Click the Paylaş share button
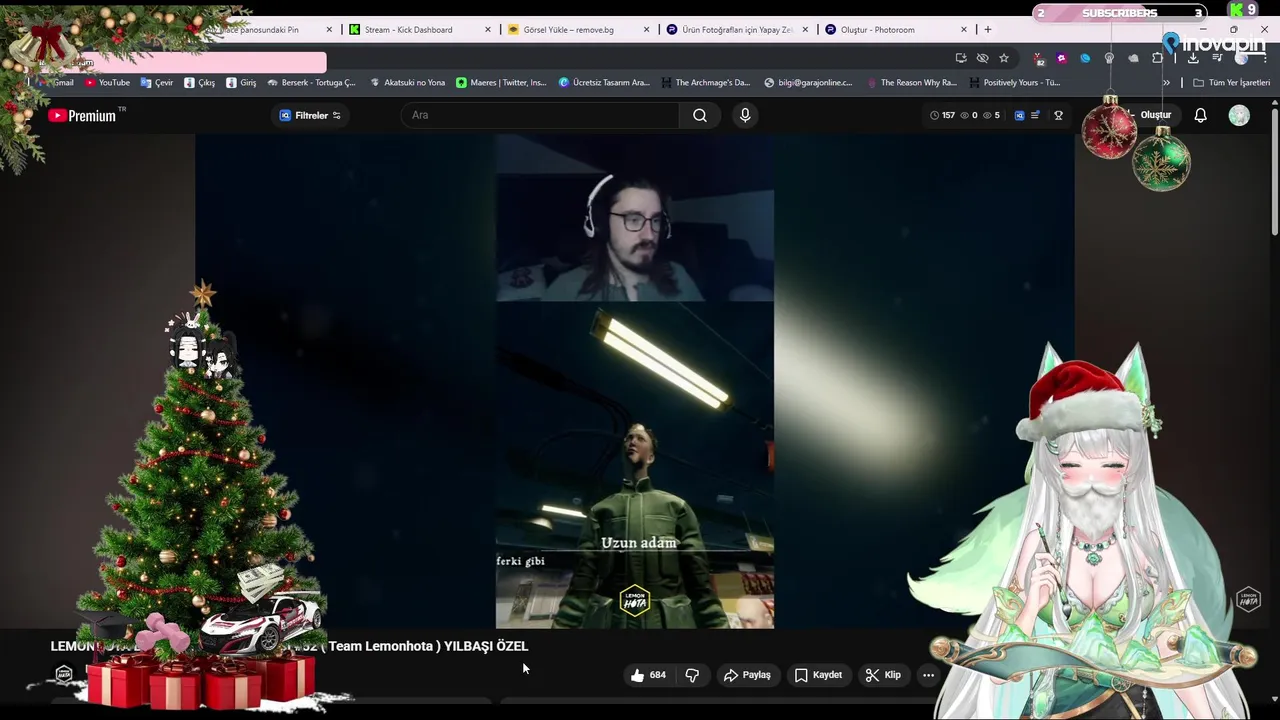This screenshot has width=1280, height=720. 747,675
